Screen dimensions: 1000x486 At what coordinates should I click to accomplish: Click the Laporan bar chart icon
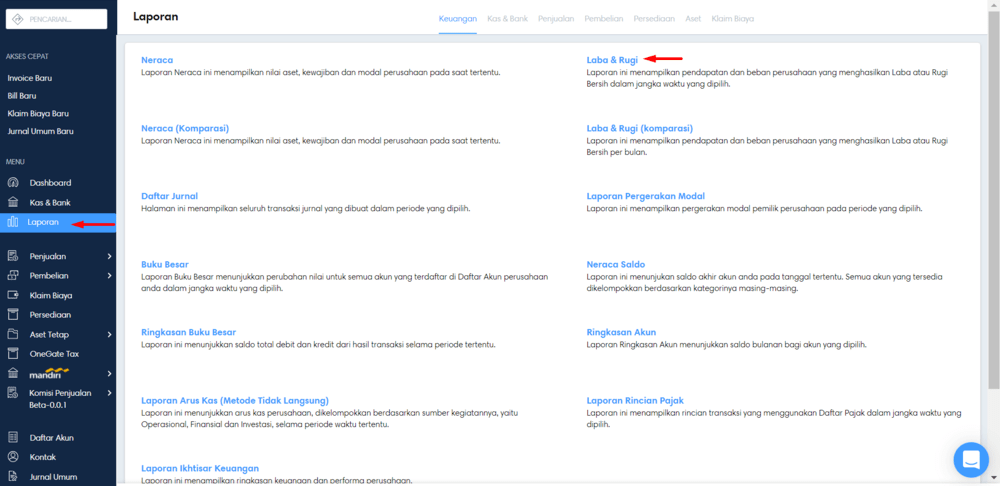click(13, 222)
